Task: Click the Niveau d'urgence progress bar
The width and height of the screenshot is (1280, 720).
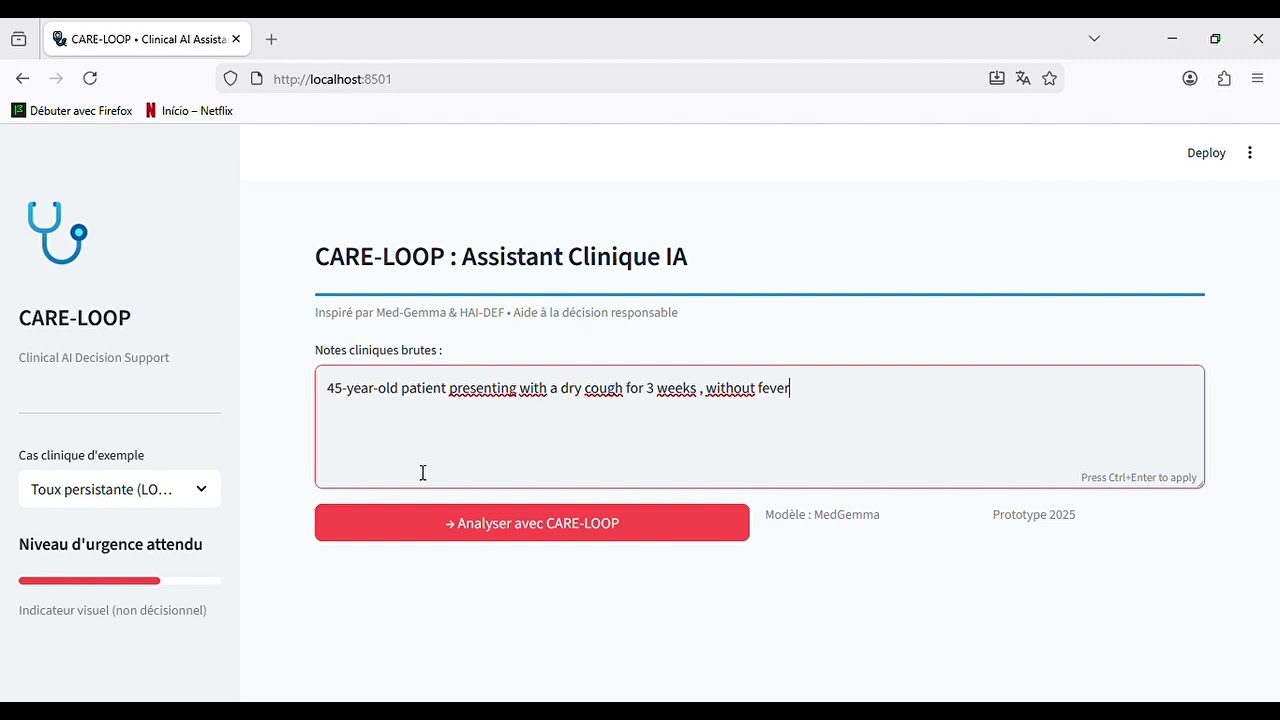Action: [120, 581]
